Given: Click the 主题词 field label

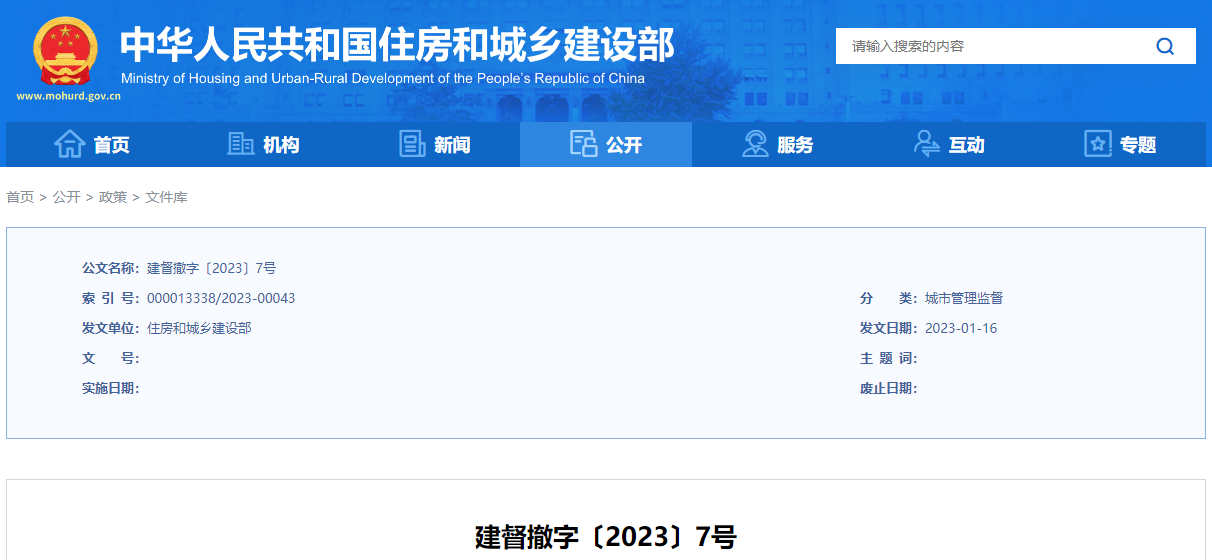Looking at the screenshot, I should click(x=889, y=358).
